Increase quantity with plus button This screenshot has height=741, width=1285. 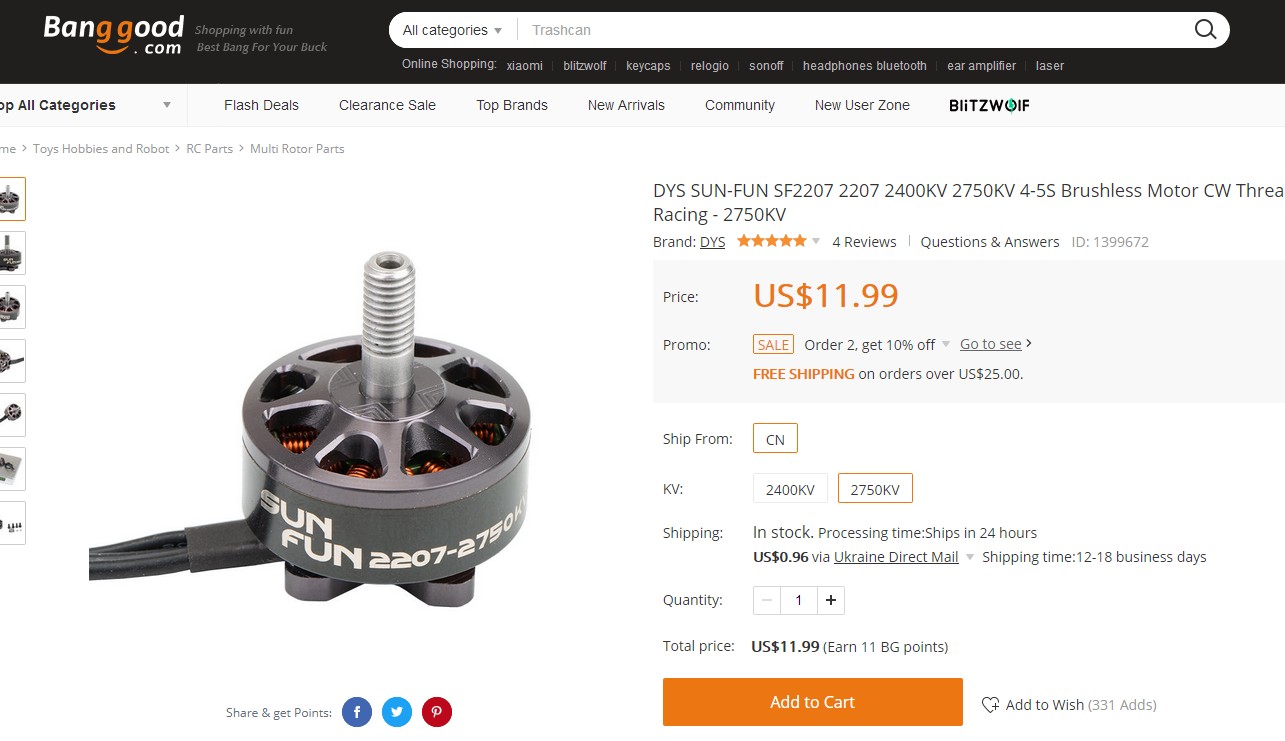click(831, 600)
